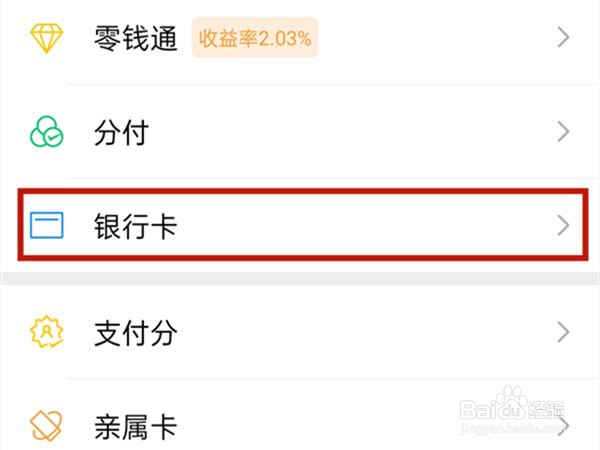Viewport: 600px width, 450px height.
Task: Click the 收益率2.03% badge
Action: [x=255, y=38]
